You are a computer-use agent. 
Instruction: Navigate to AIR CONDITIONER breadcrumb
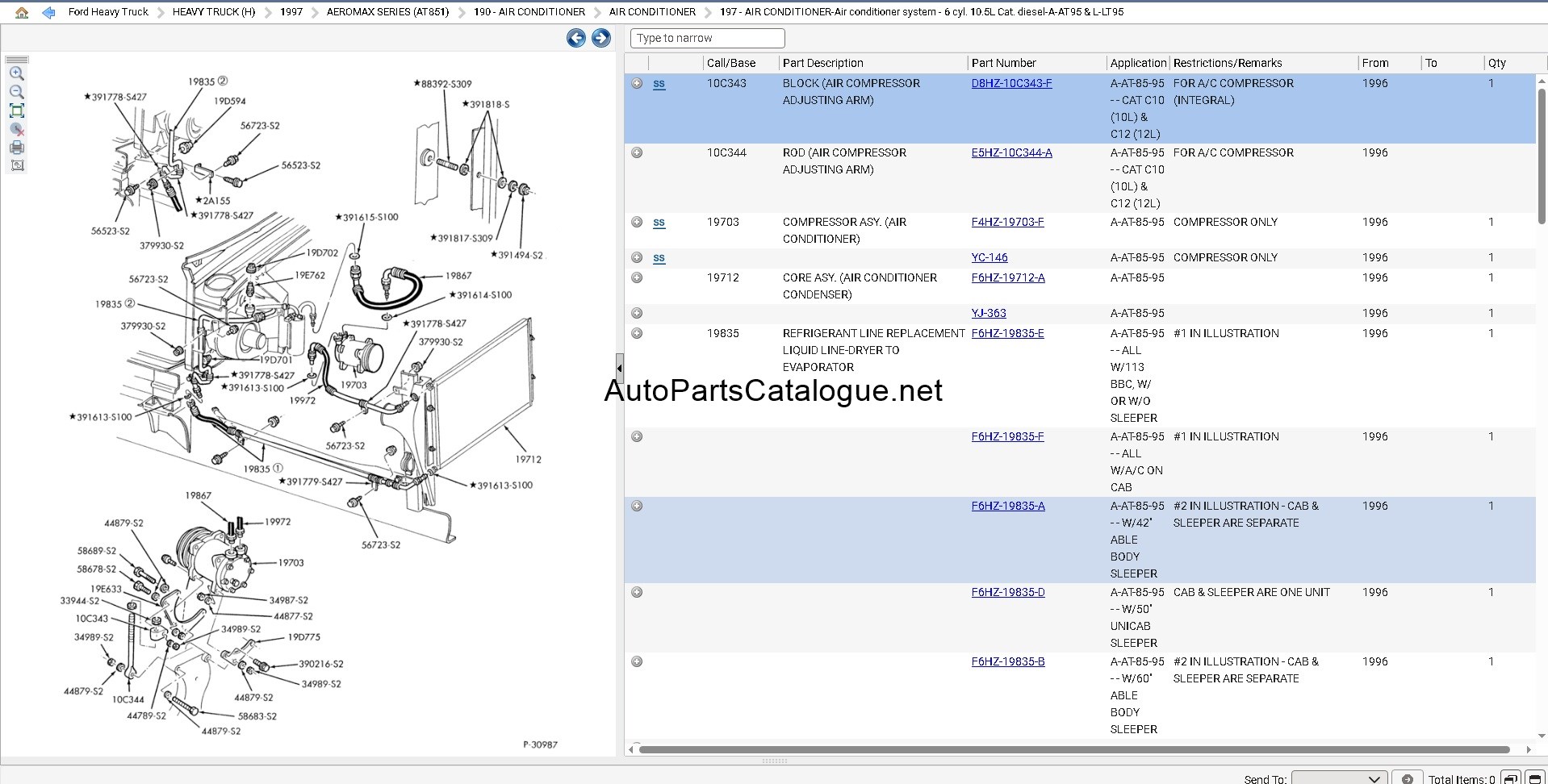[652, 12]
